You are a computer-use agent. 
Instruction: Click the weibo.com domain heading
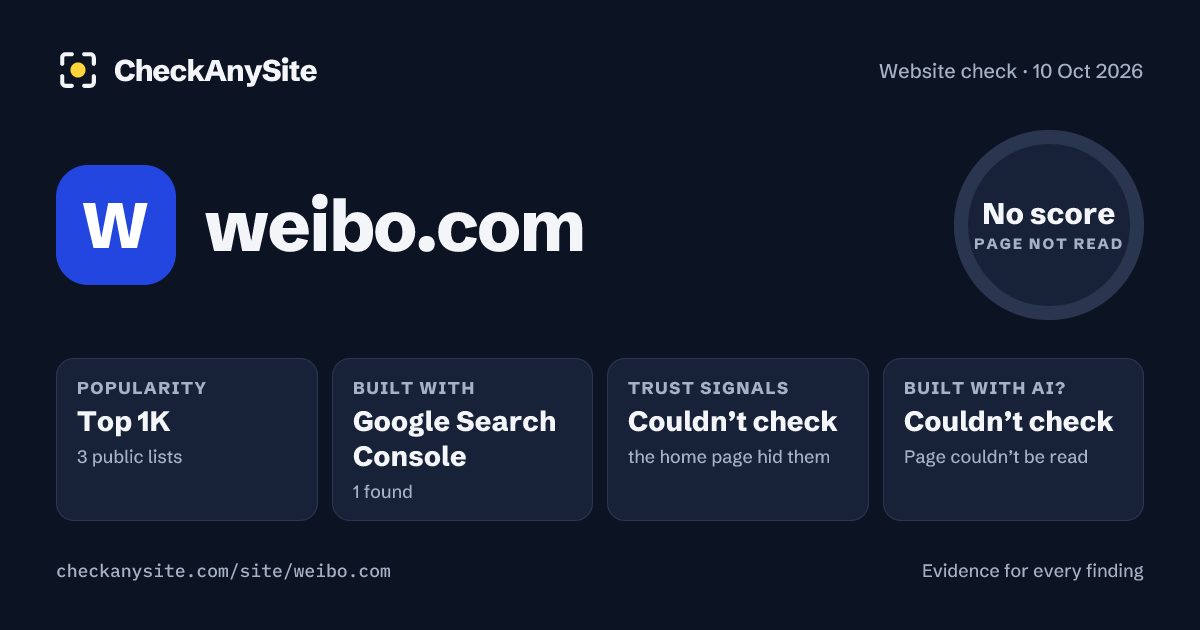(395, 227)
